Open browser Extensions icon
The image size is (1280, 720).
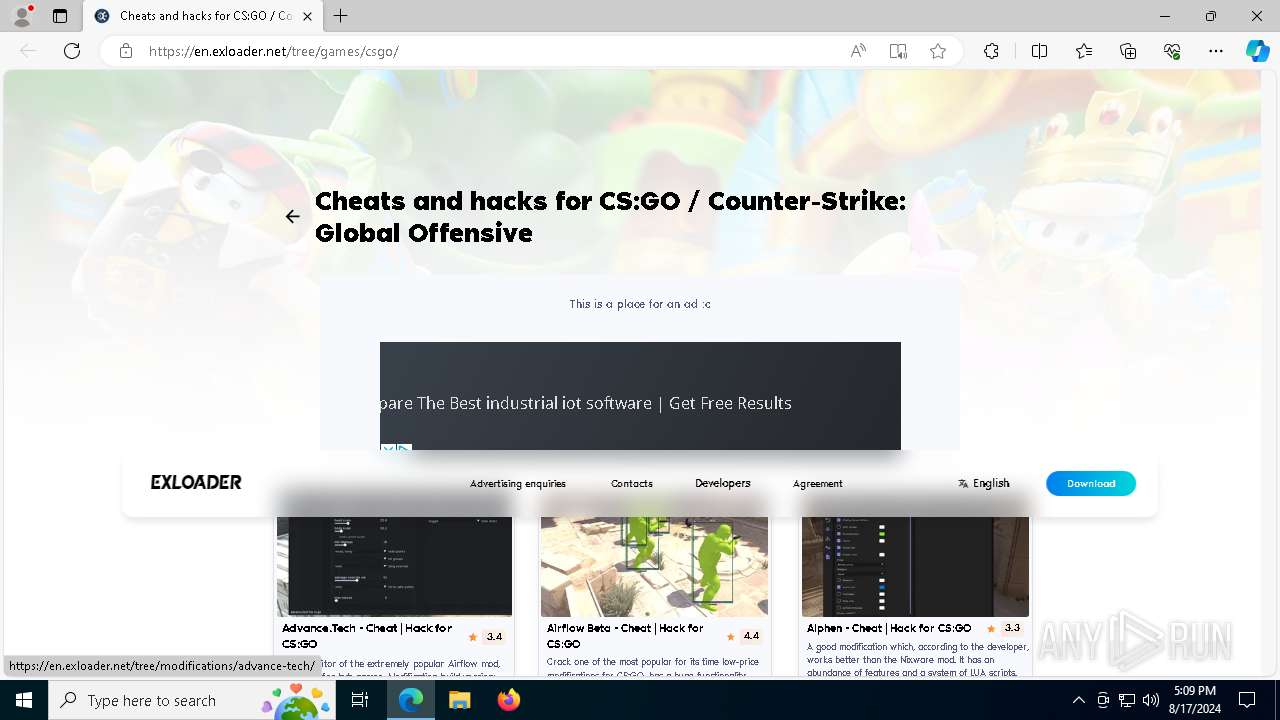click(991, 51)
